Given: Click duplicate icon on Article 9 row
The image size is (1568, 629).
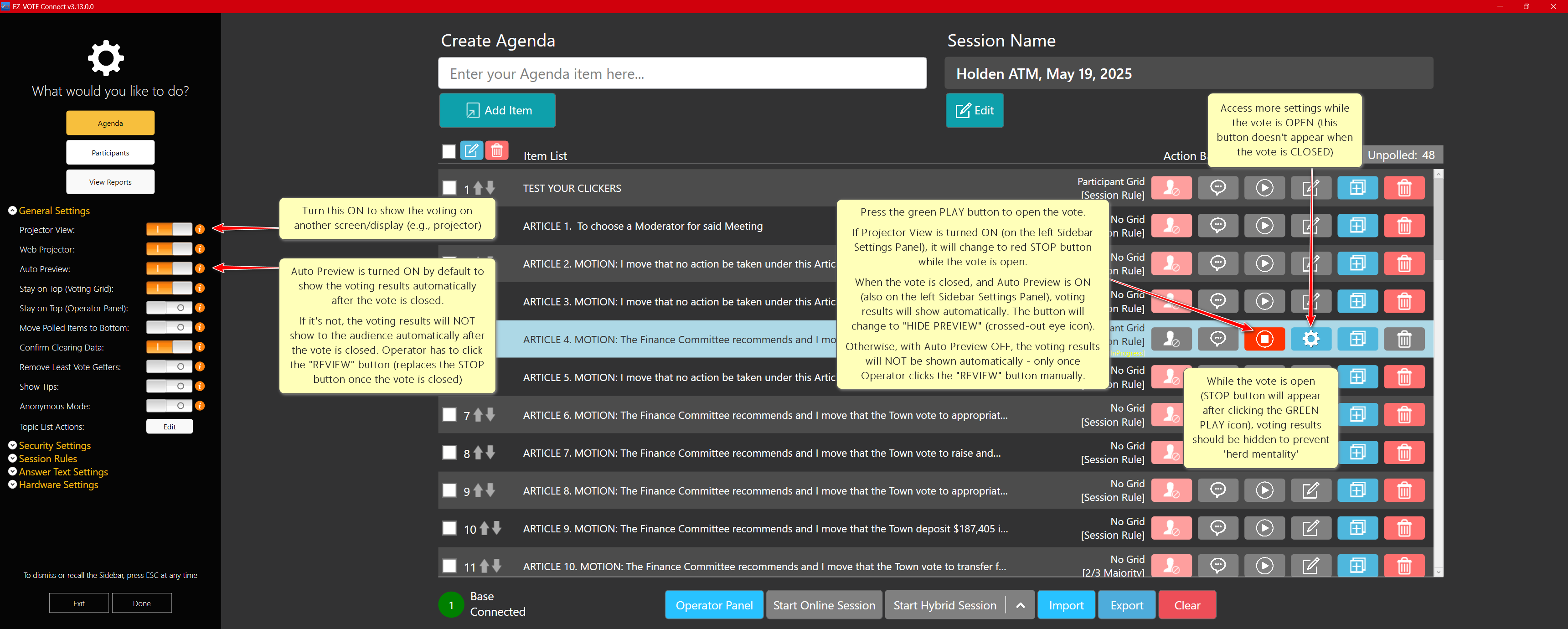Looking at the screenshot, I should tap(1357, 529).
